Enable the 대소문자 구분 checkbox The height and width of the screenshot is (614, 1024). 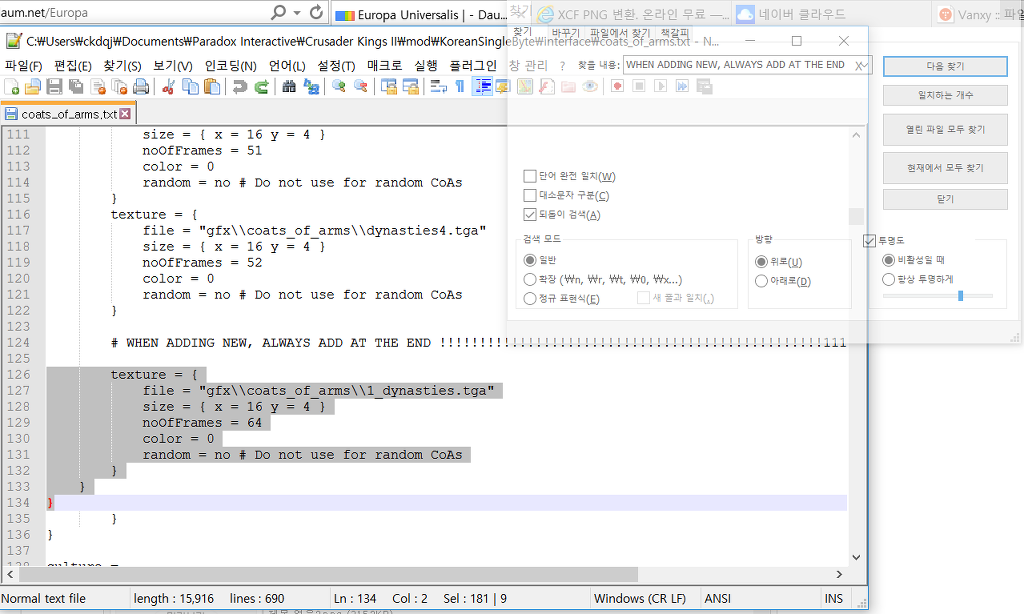pyautogui.click(x=530, y=195)
